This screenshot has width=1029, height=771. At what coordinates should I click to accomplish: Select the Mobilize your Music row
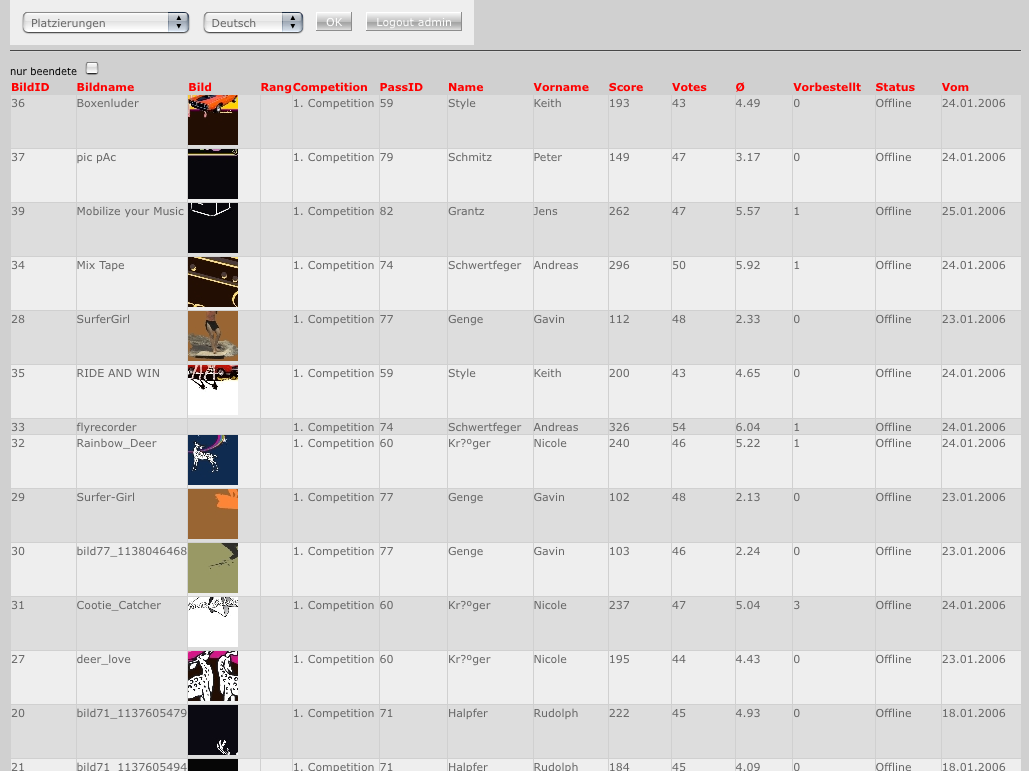point(128,211)
